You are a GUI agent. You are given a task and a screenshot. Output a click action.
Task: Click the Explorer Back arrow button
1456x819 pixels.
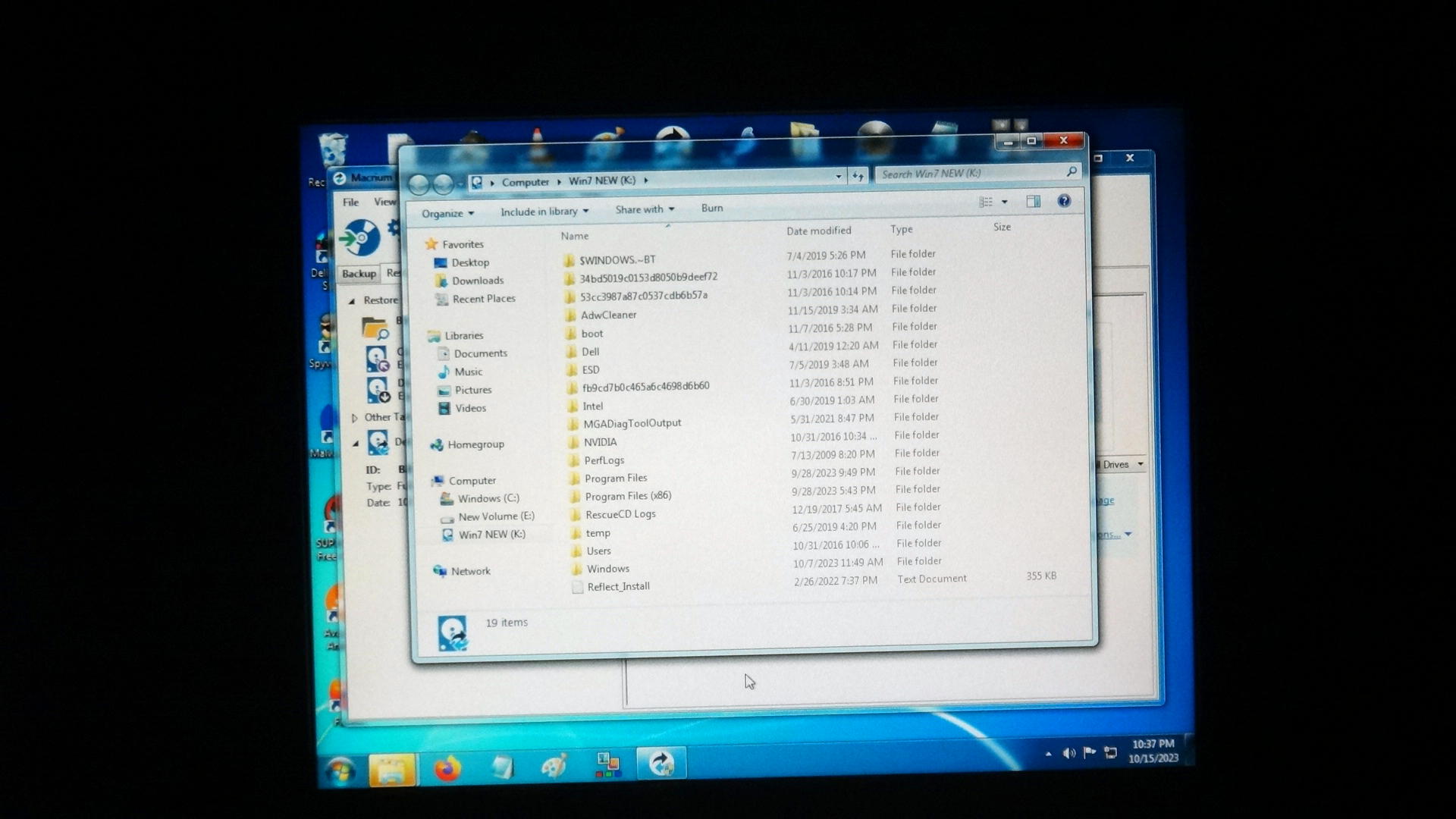(x=419, y=184)
